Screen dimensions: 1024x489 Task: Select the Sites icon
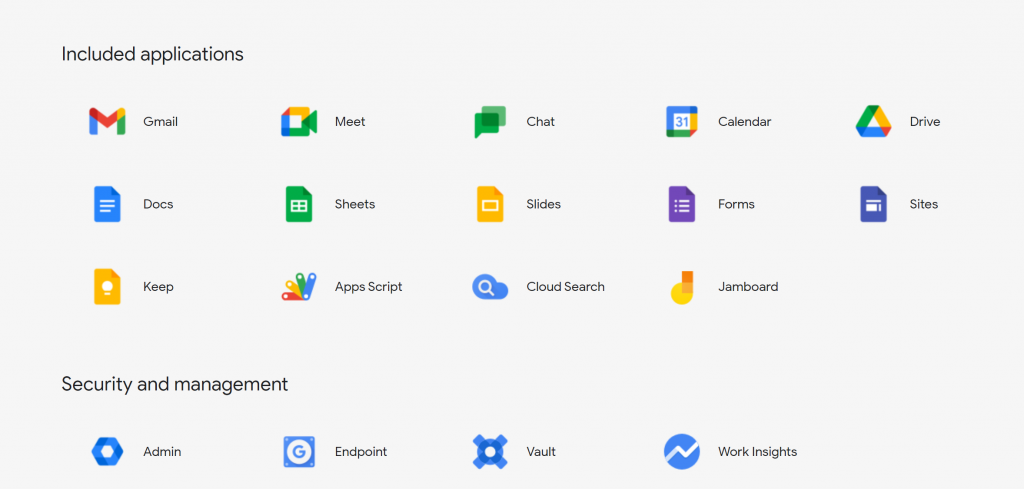(x=873, y=204)
